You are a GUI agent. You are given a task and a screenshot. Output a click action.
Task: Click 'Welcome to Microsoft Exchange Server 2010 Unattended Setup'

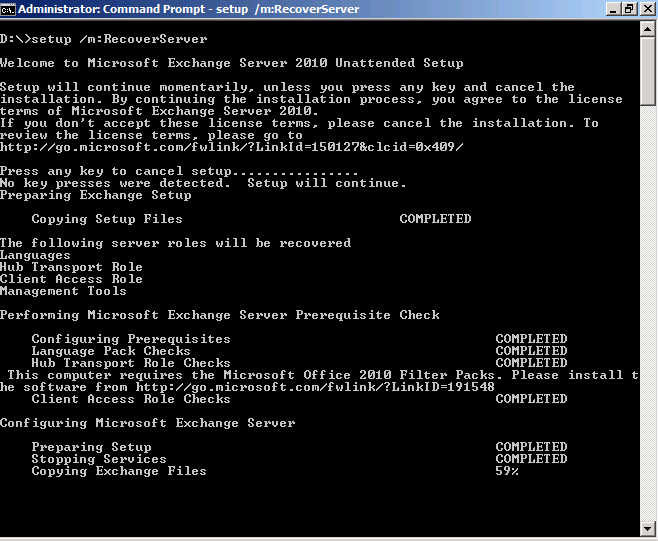[232, 63]
